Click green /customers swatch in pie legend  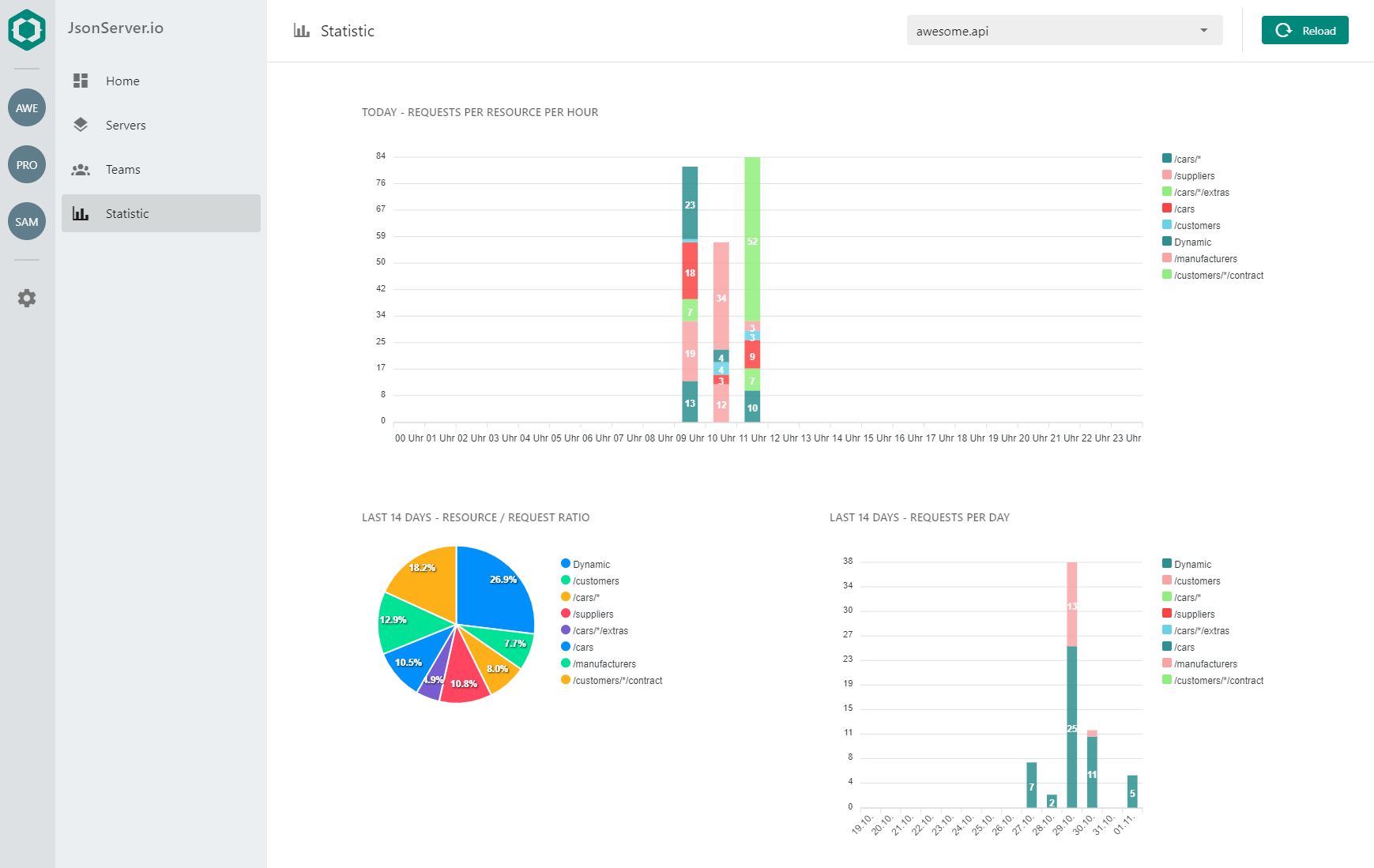pos(566,580)
